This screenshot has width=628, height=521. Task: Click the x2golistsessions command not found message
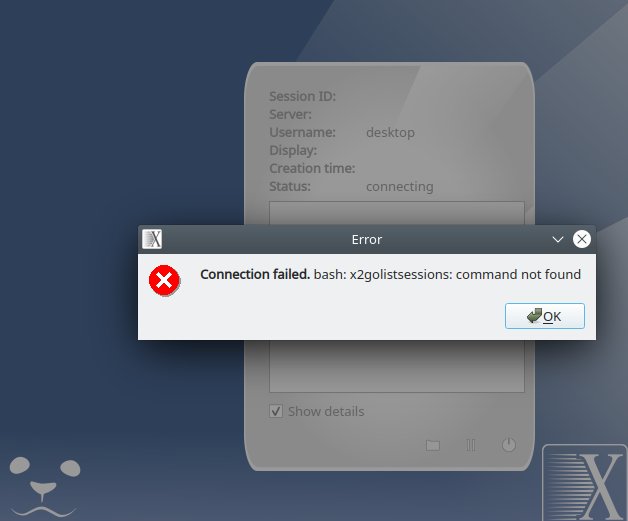[447, 275]
